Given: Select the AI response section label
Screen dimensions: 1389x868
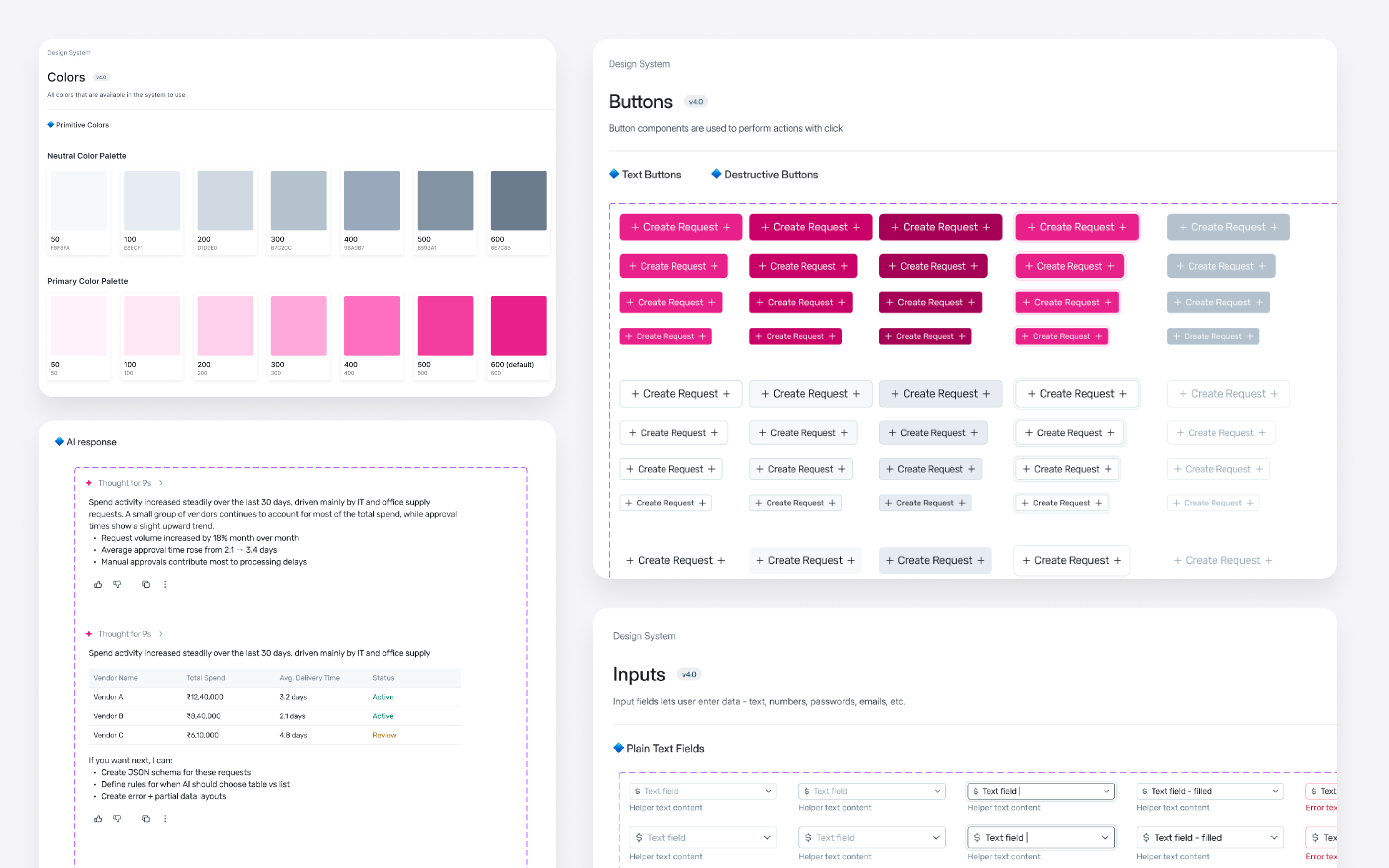Looking at the screenshot, I should [91, 442].
